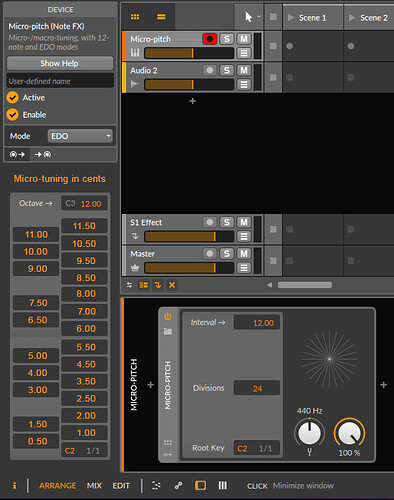Add a new track with plus icon
Image resolution: width=394 pixels, height=500 pixels.
[x=193, y=101]
